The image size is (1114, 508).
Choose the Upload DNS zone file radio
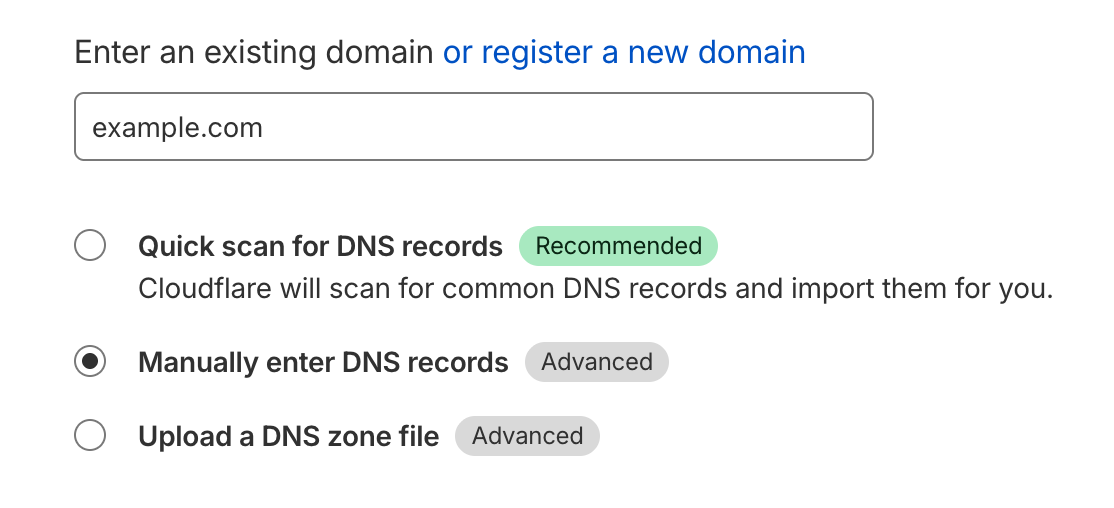[x=90, y=436]
